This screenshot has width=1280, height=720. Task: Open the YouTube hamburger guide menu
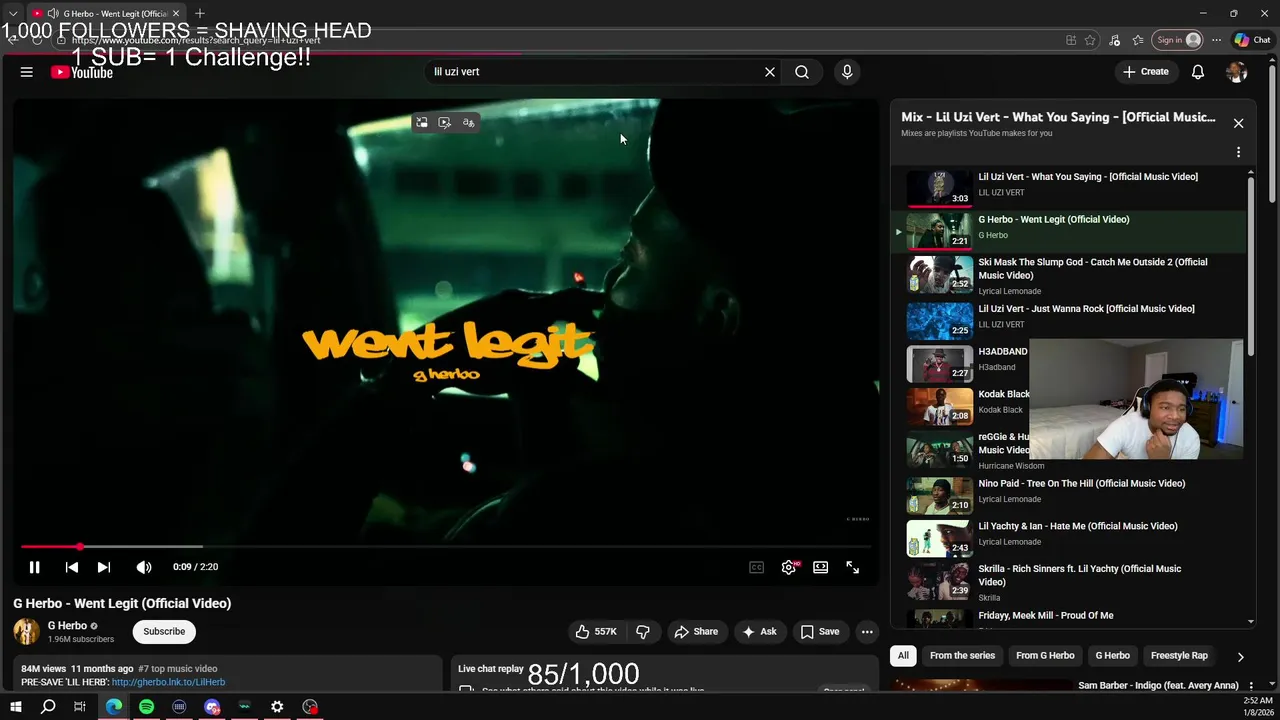point(27,72)
